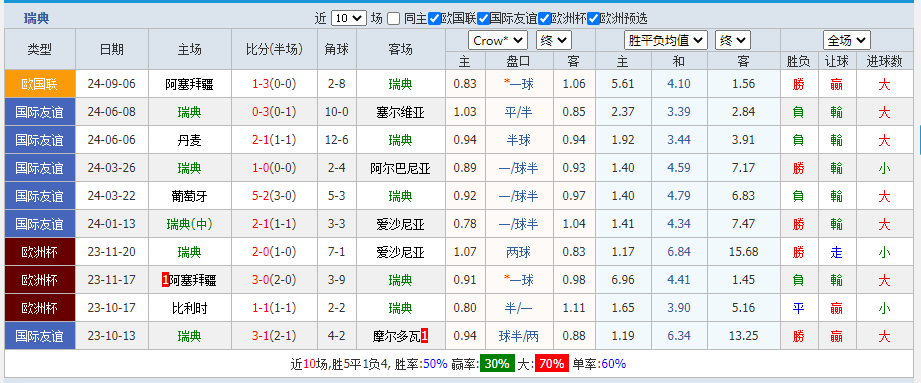This screenshot has width=921, height=383.
Task: Open the 3-1 score for the 23-10-13 match
Action: [x=261, y=337]
